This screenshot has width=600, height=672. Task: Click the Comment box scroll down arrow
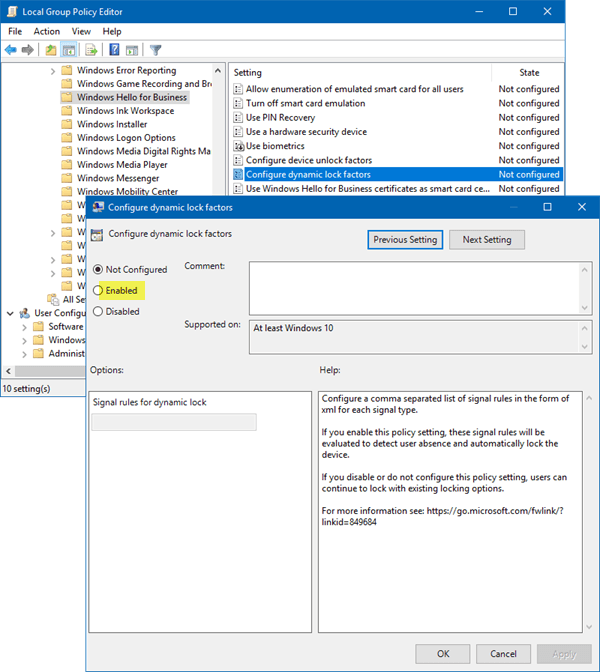pos(584,308)
